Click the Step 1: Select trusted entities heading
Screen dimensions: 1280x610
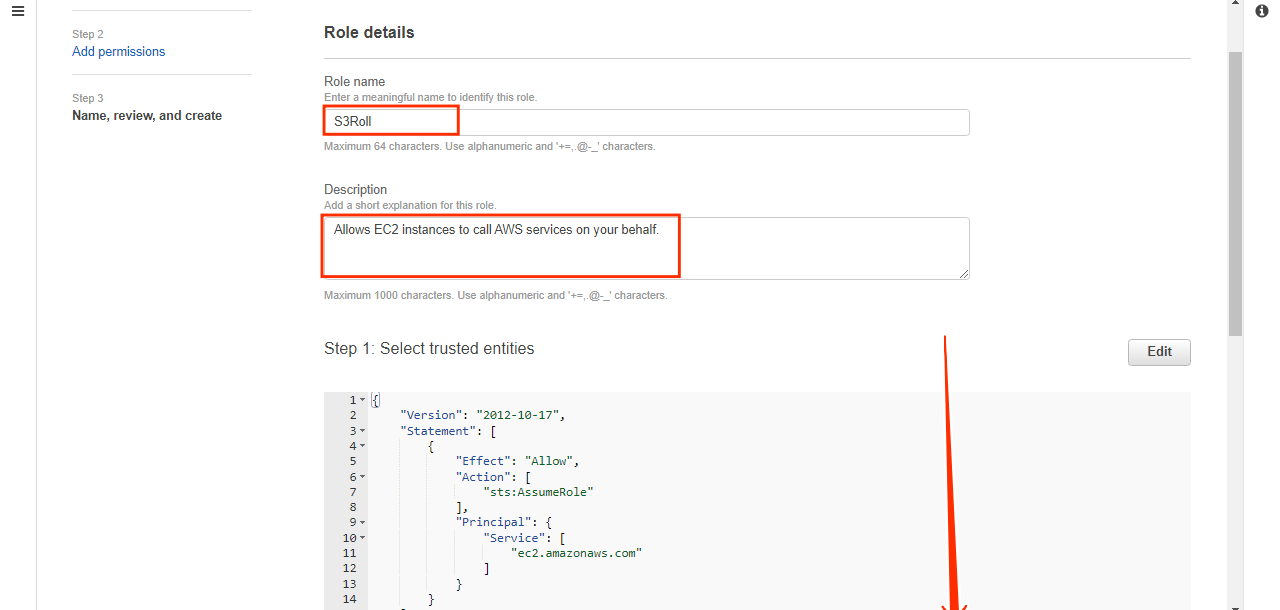pyautogui.click(x=429, y=348)
